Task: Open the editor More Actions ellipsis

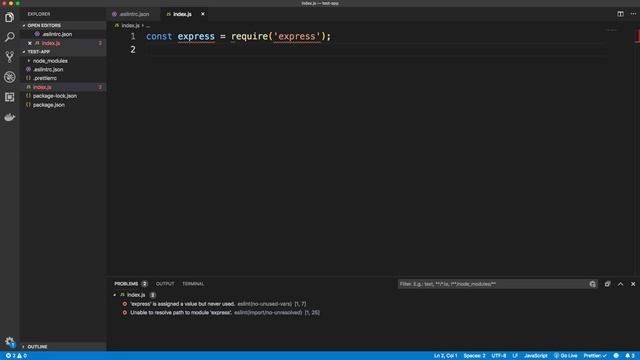Action: [x=633, y=14]
